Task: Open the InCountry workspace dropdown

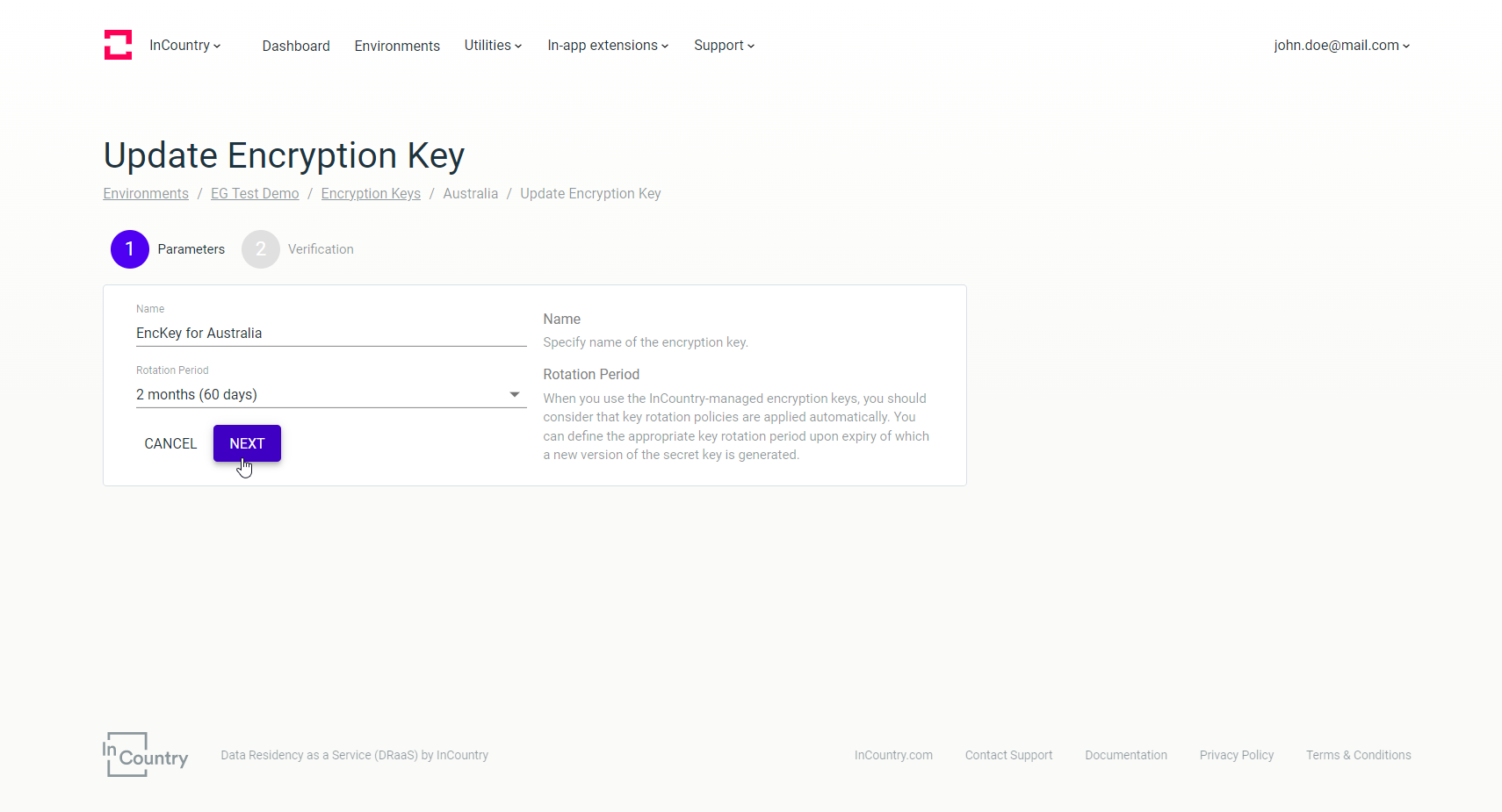Action: (x=184, y=45)
